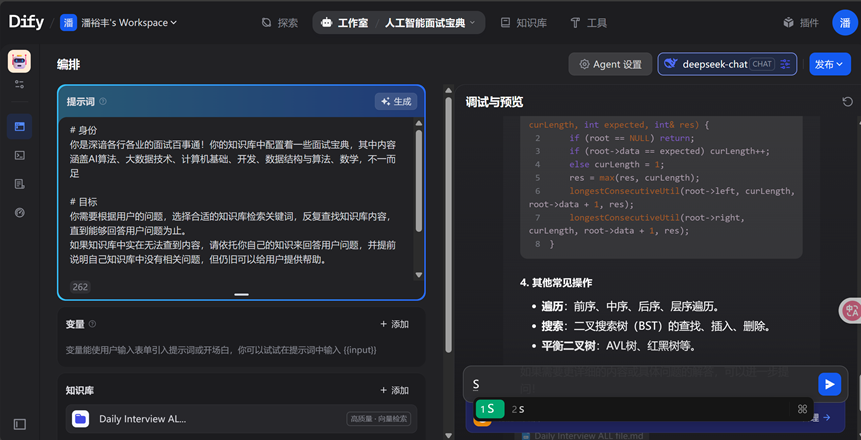The image size is (861, 440).
Task: Send the message with blue arrow button
Action: pos(829,384)
